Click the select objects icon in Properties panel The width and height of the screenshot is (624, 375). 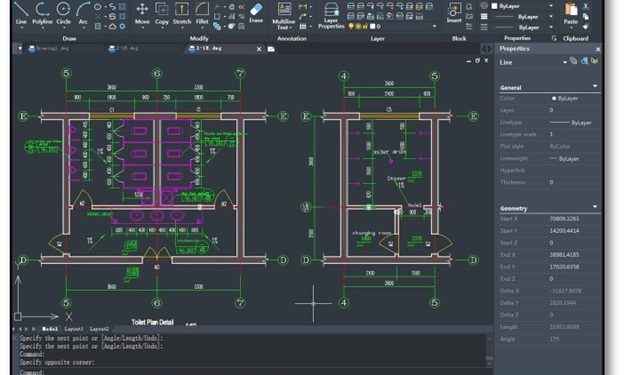click(584, 61)
